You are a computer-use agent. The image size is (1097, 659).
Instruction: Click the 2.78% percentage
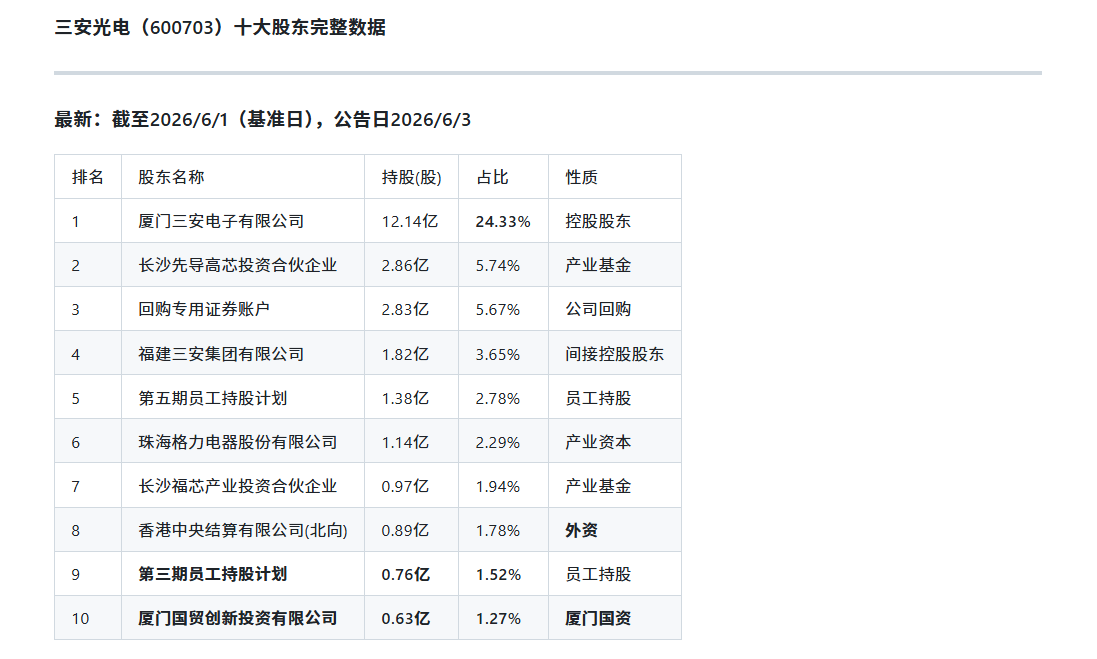tap(497, 398)
